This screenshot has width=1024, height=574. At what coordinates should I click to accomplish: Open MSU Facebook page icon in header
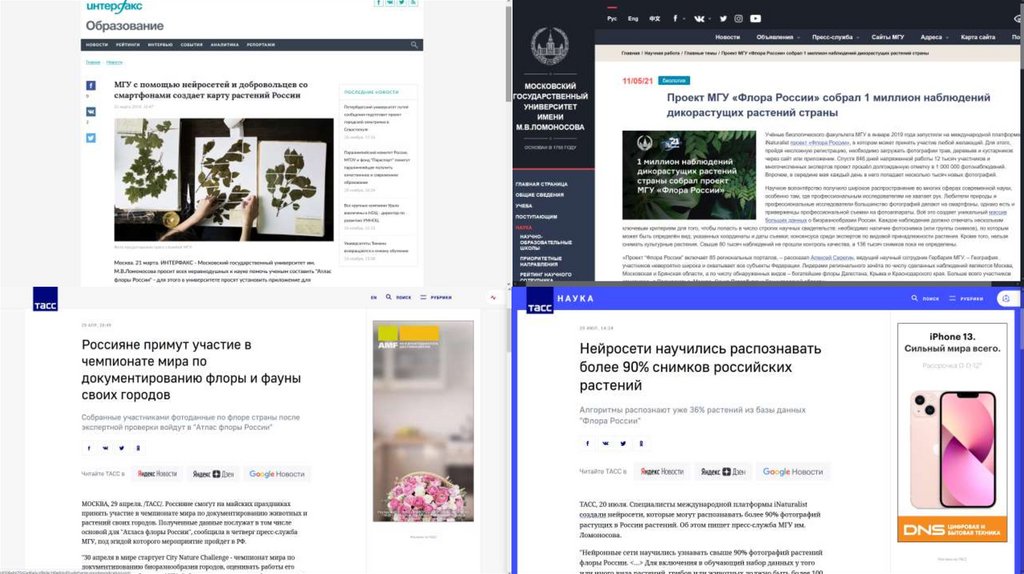675,18
